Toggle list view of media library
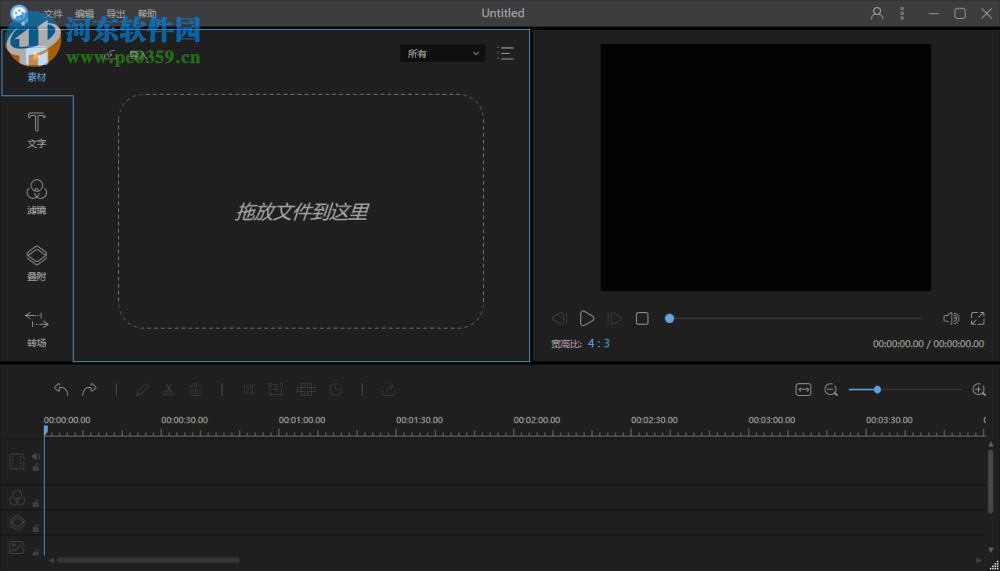1000x571 pixels. coord(506,54)
